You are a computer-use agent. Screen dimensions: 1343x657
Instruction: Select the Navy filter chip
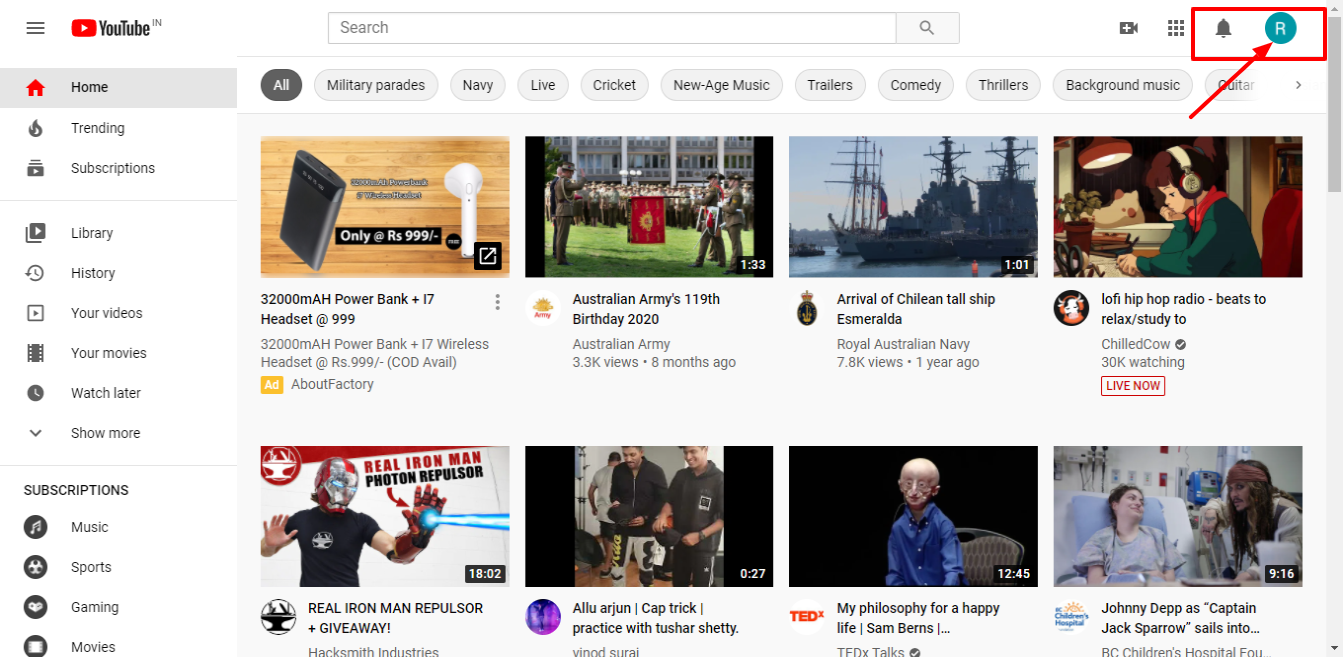(x=478, y=85)
